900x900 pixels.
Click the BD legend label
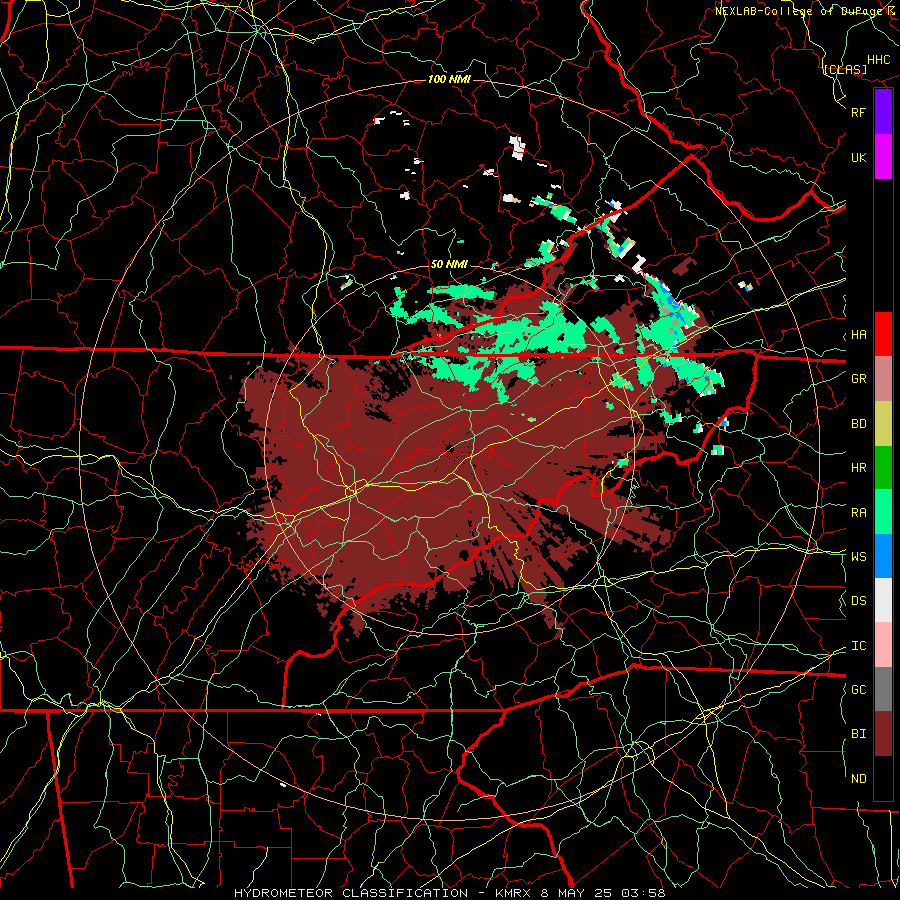coord(859,424)
